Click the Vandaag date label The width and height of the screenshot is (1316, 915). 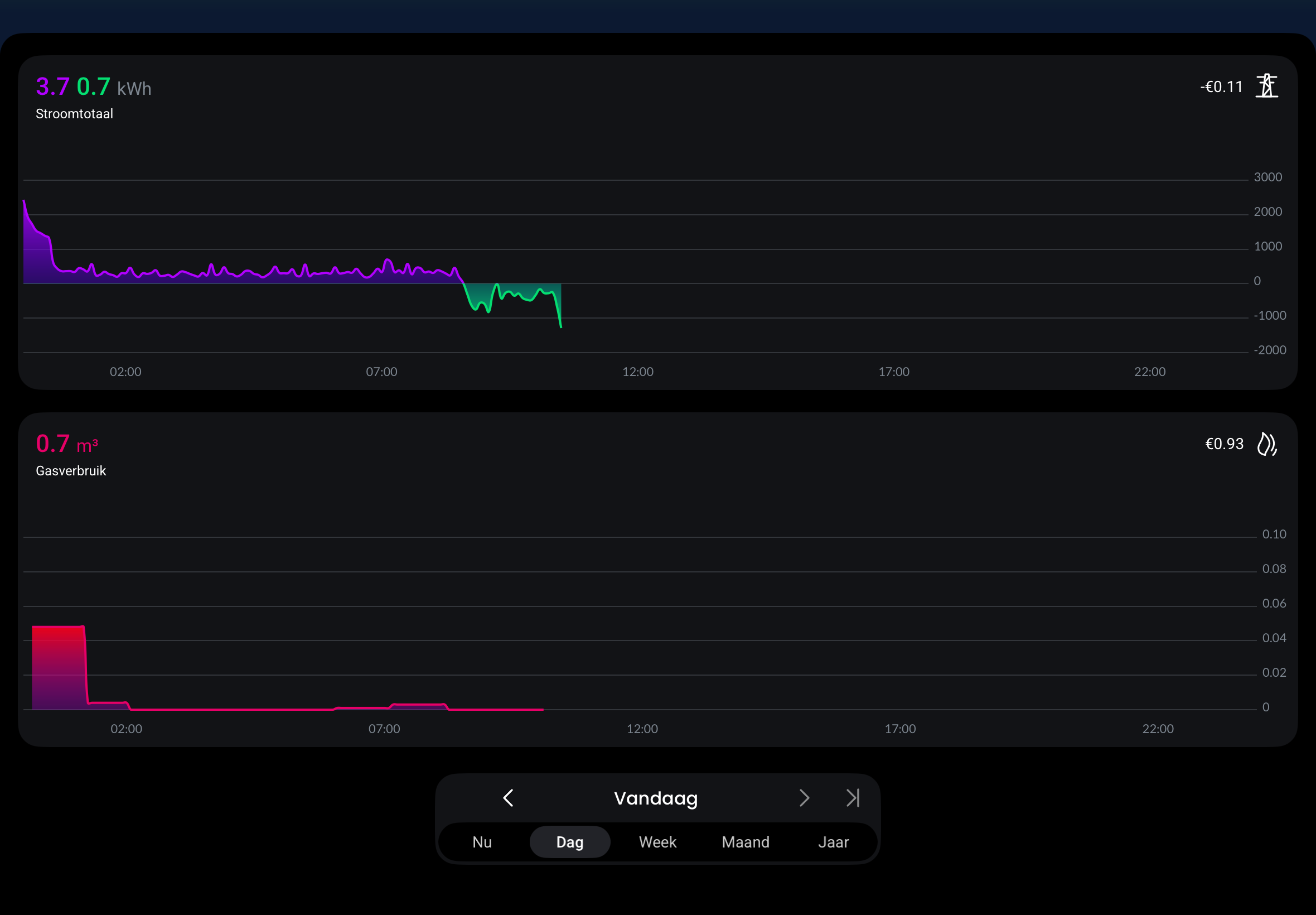pyautogui.click(x=655, y=797)
